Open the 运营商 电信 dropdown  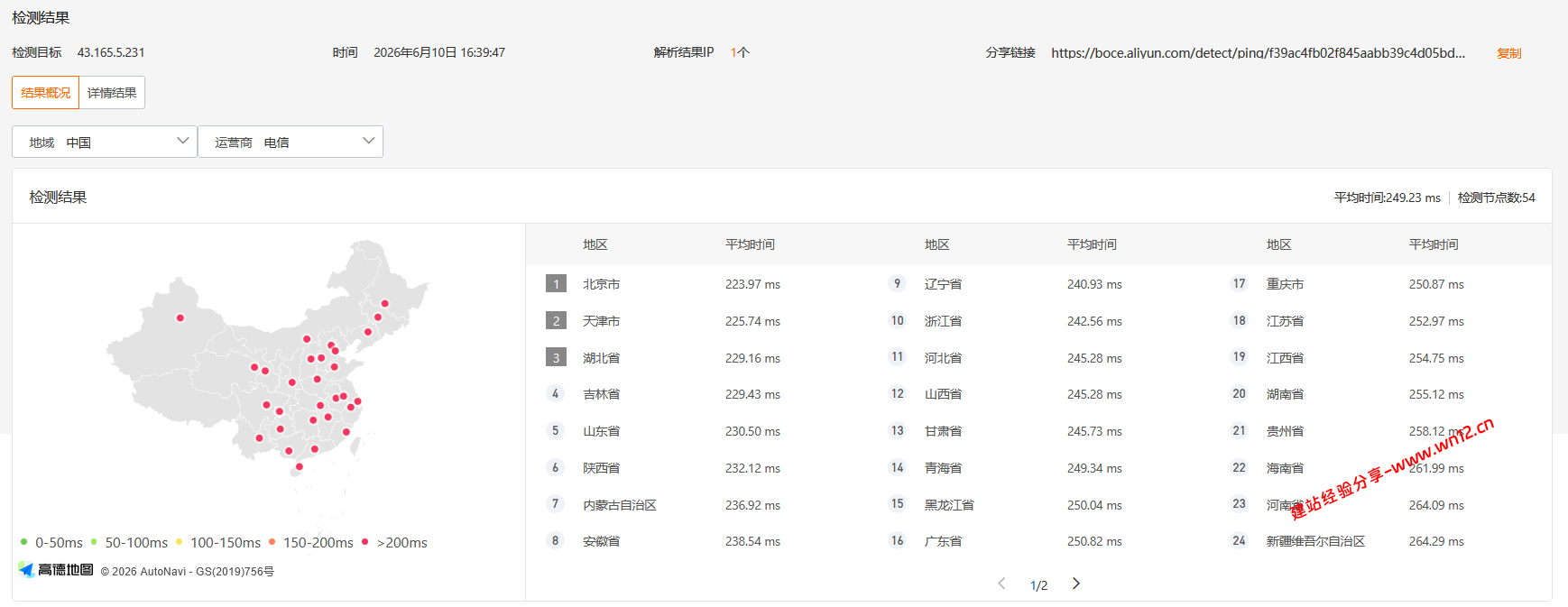point(291,142)
